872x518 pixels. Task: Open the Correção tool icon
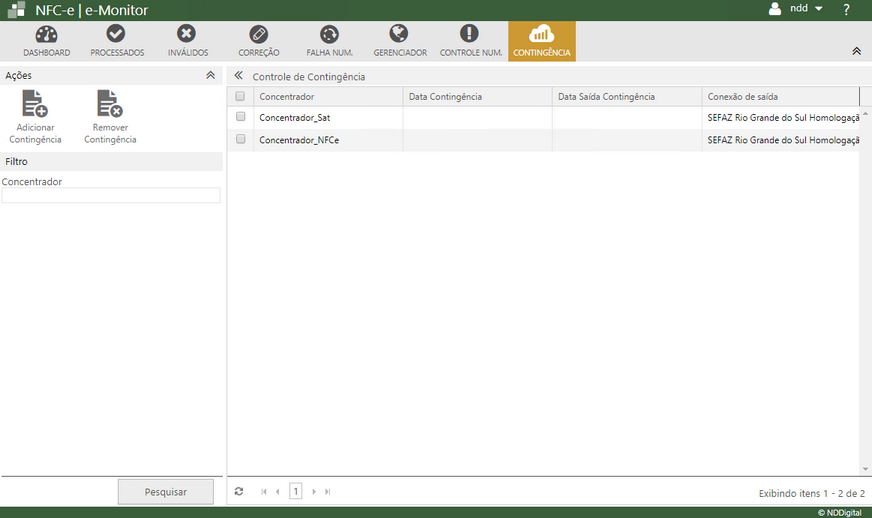tap(258, 35)
